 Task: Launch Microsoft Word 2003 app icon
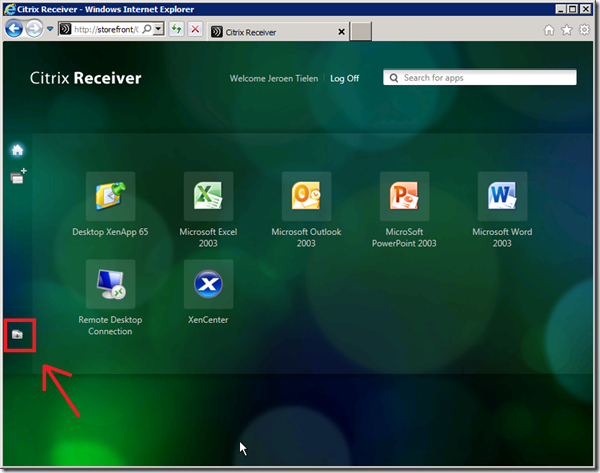(502, 196)
